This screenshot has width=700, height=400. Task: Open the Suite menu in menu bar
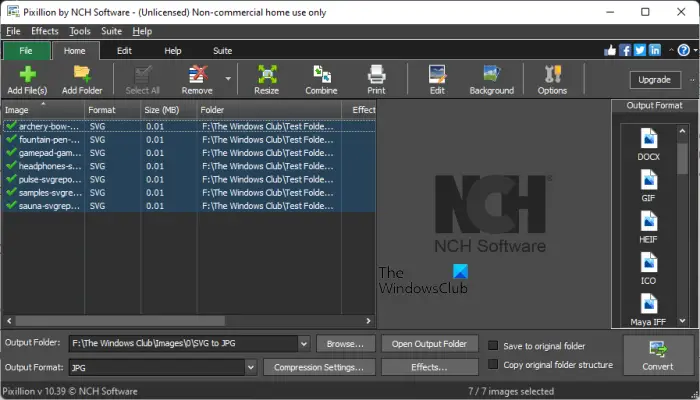(x=112, y=31)
